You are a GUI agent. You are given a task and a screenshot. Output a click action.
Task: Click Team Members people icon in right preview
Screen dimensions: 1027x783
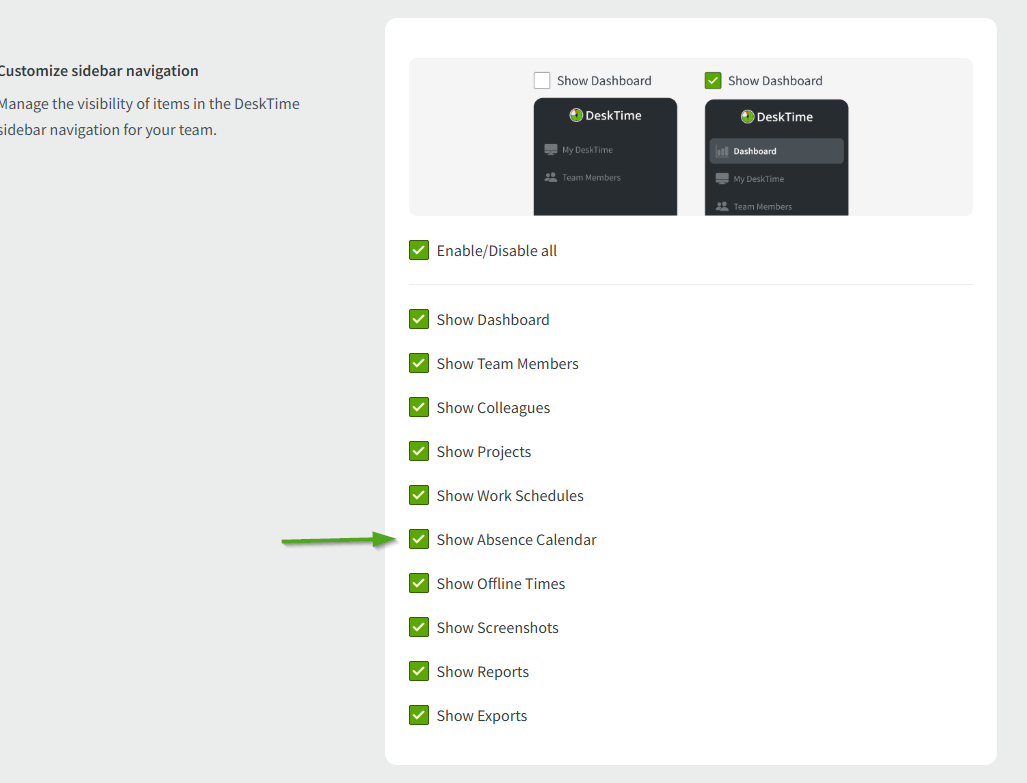point(722,207)
